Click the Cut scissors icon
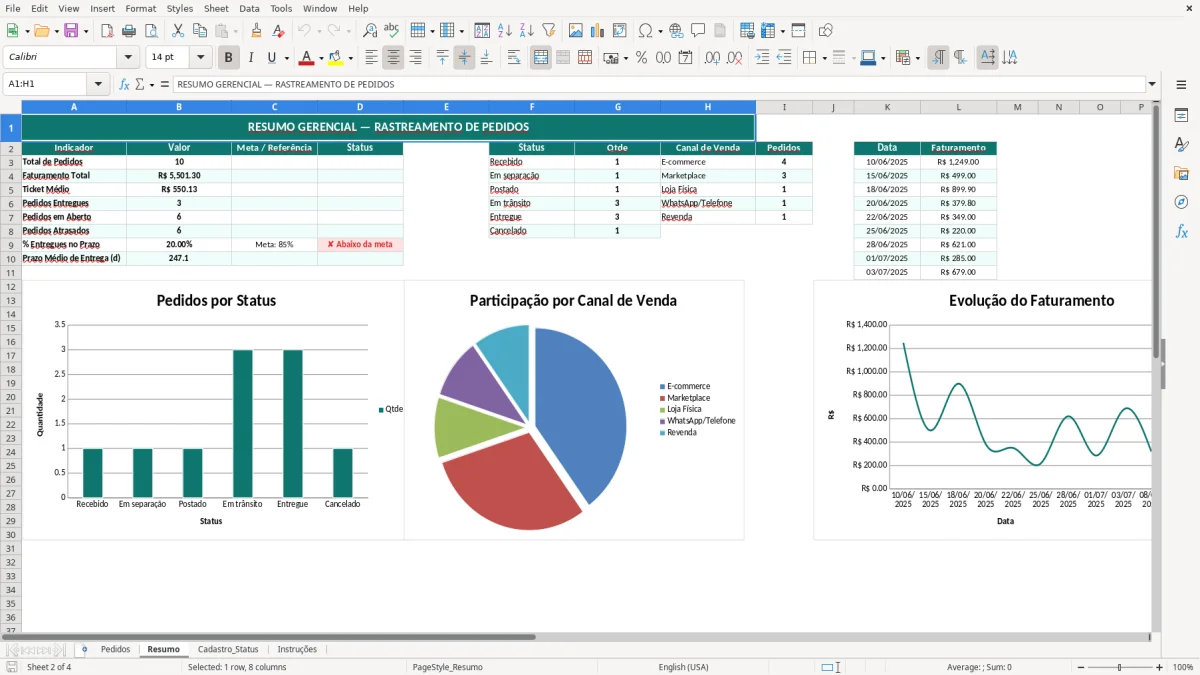This screenshot has height=675, width=1200. 178,31
